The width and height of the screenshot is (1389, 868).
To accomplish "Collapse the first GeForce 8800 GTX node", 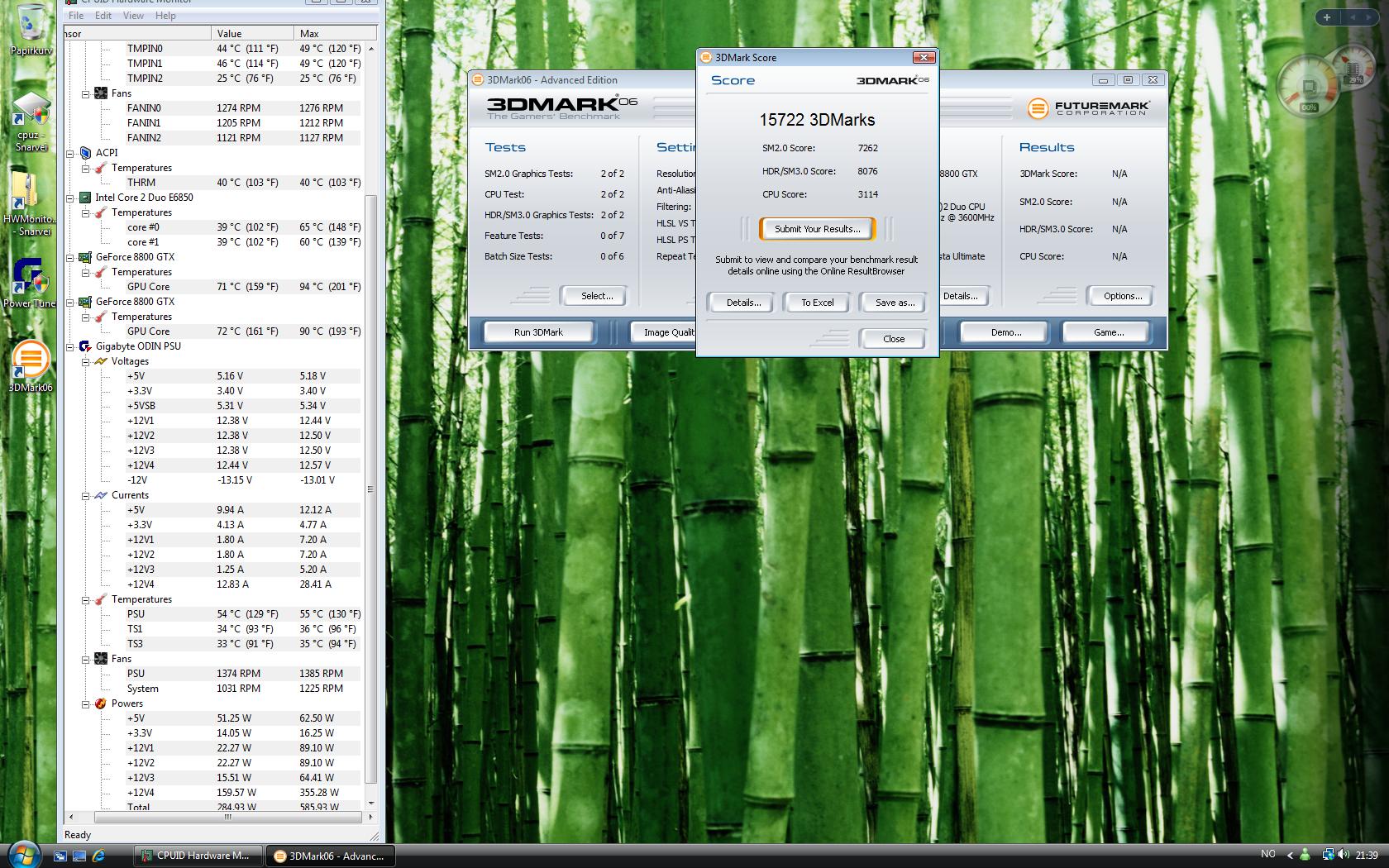I will pos(70,258).
